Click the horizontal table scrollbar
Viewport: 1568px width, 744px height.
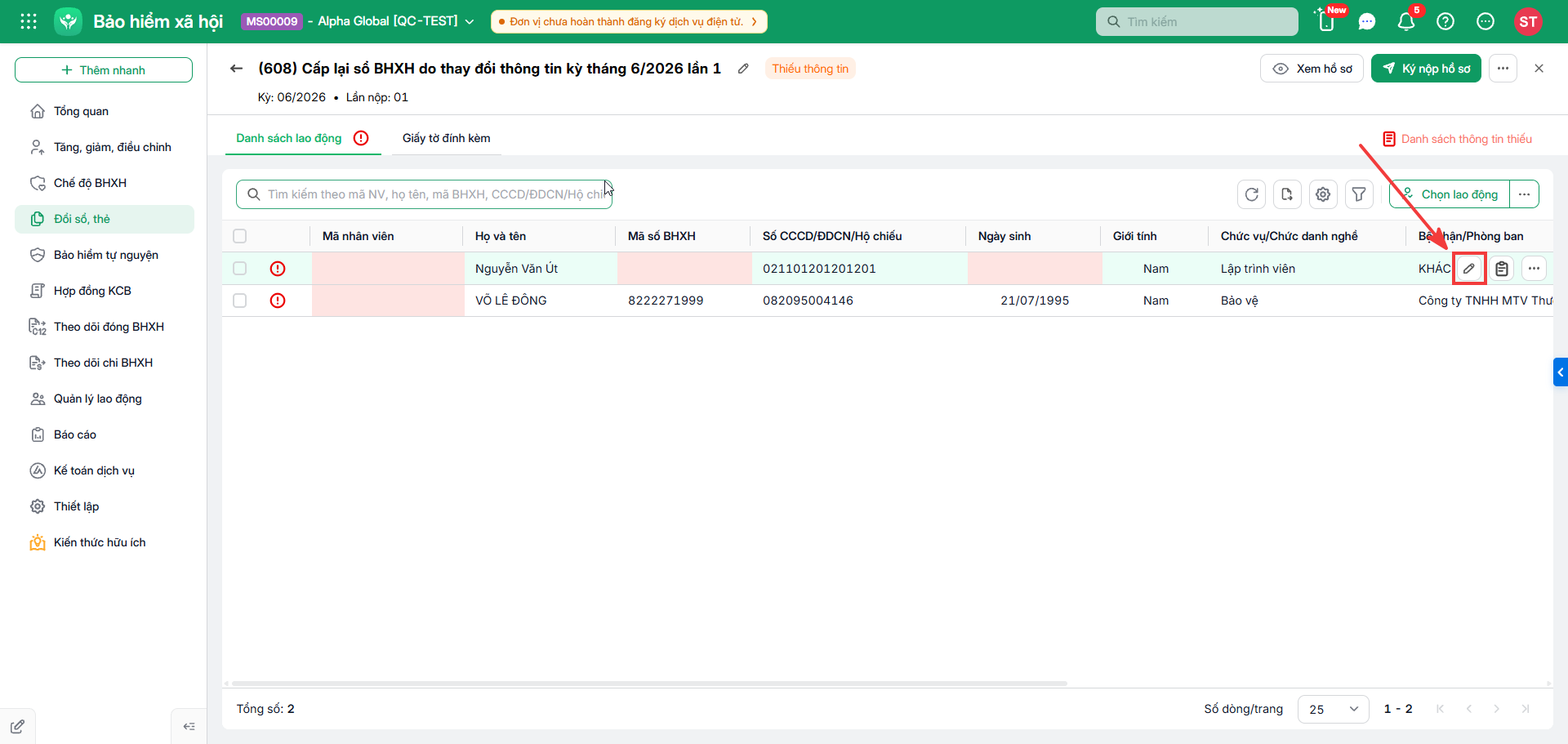(649, 684)
